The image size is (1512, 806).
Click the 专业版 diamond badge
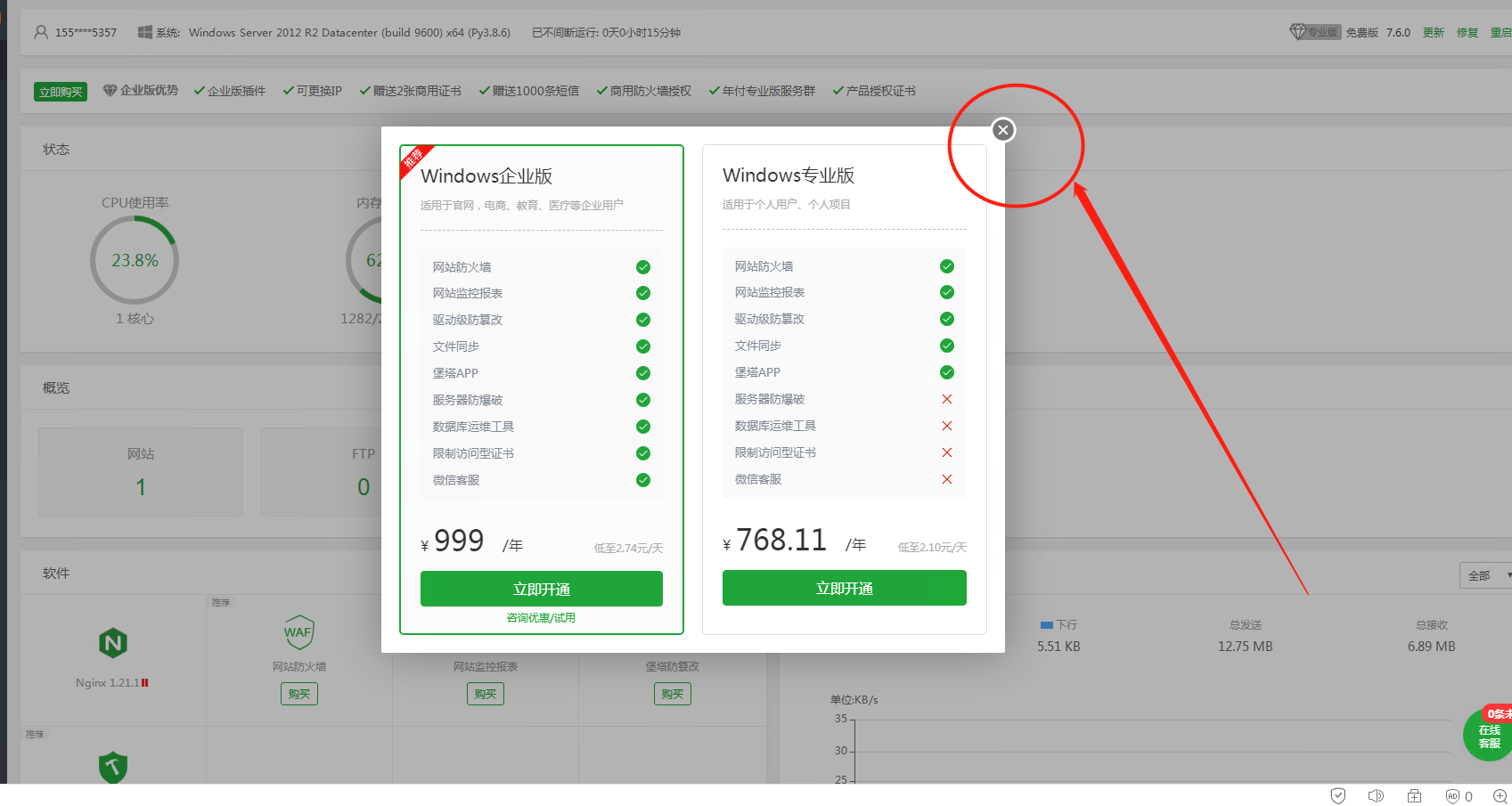coord(1315,32)
